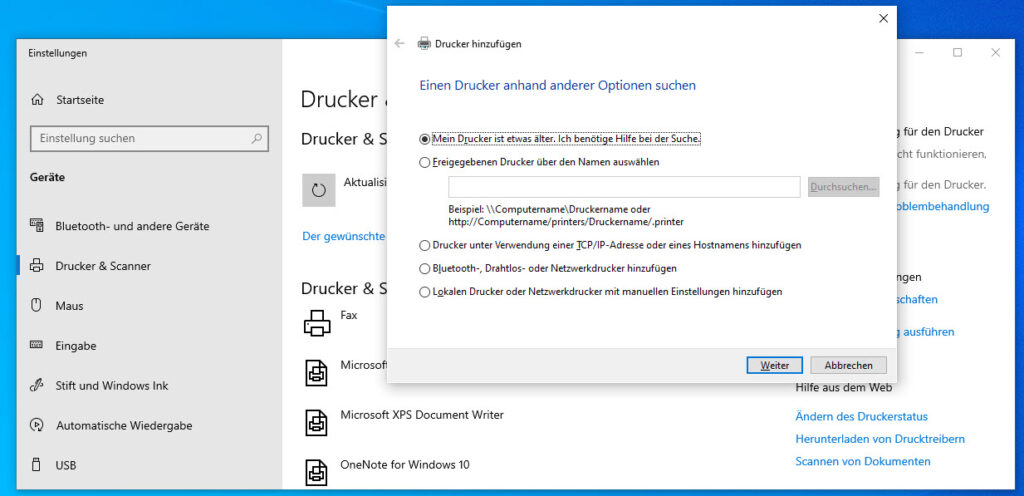This screenshot has height=496, width=1024.
Task: Click the Drucker & Scanner sidebar icon
Action: point(37,266)
